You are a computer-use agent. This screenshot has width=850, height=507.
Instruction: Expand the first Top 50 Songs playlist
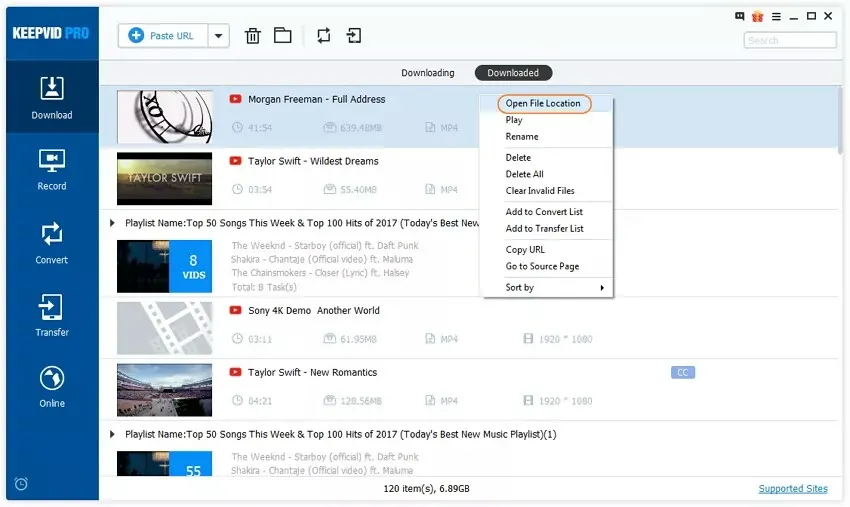coord(112,223)
